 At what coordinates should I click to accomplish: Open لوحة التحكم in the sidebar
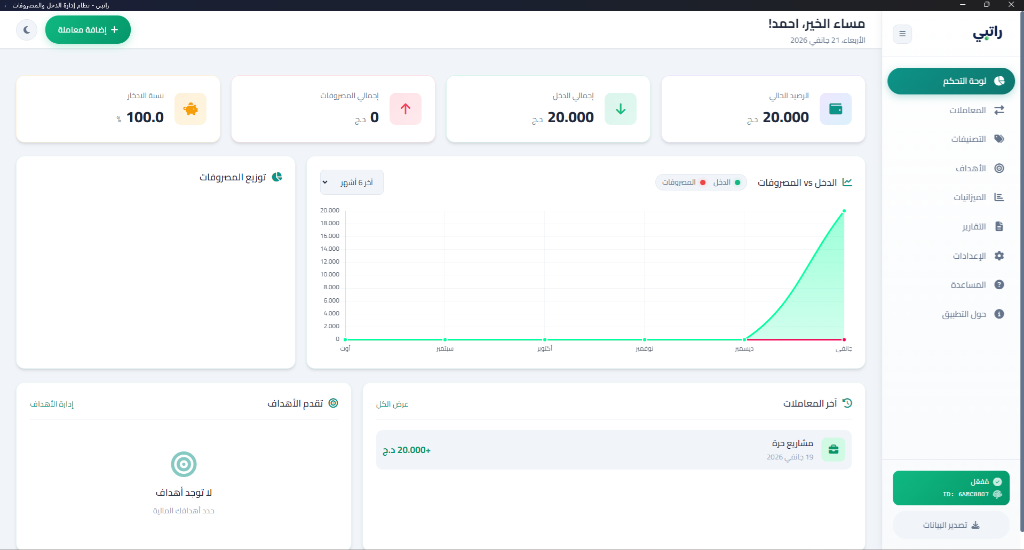pos(951,81)
